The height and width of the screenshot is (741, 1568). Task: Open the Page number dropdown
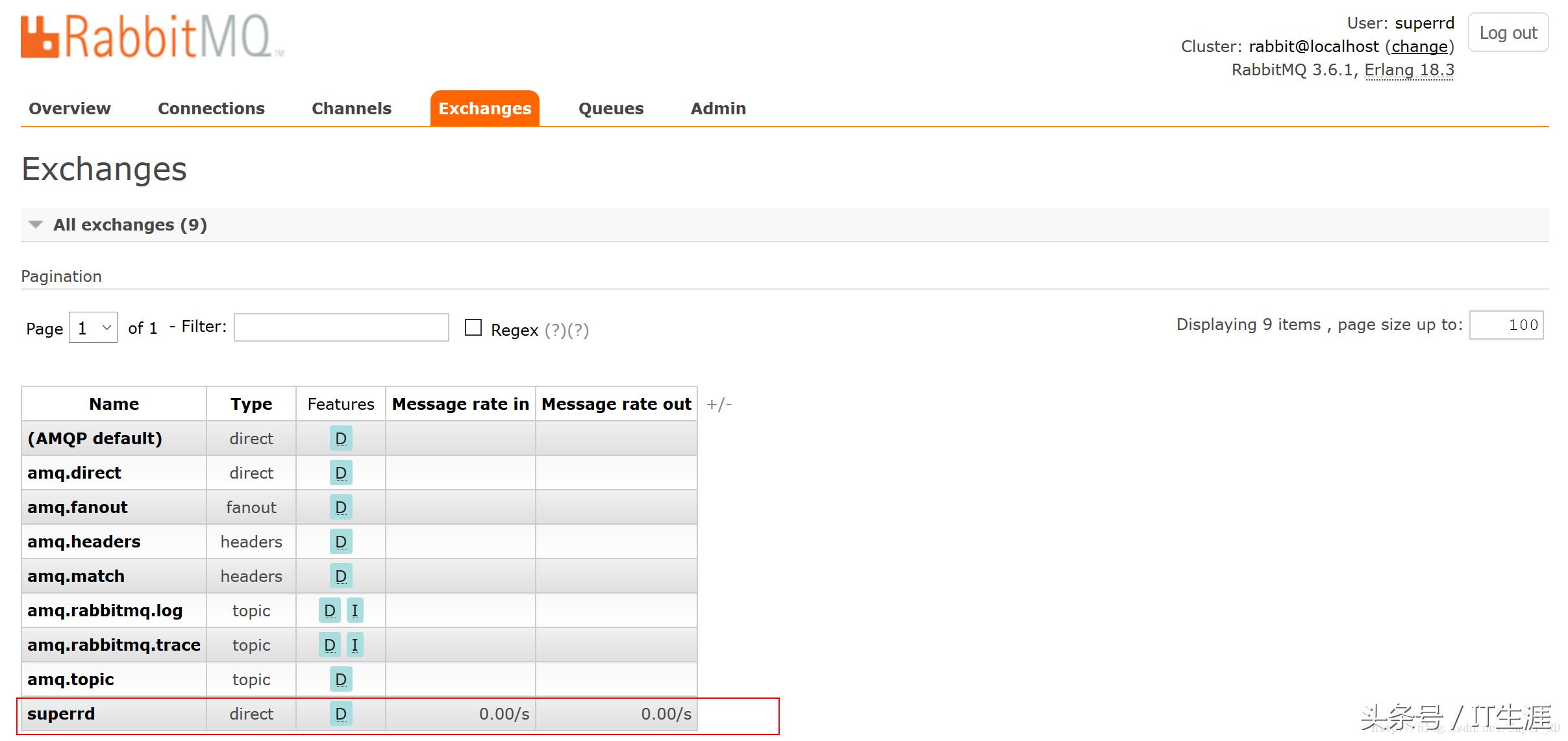coord(93,328)
